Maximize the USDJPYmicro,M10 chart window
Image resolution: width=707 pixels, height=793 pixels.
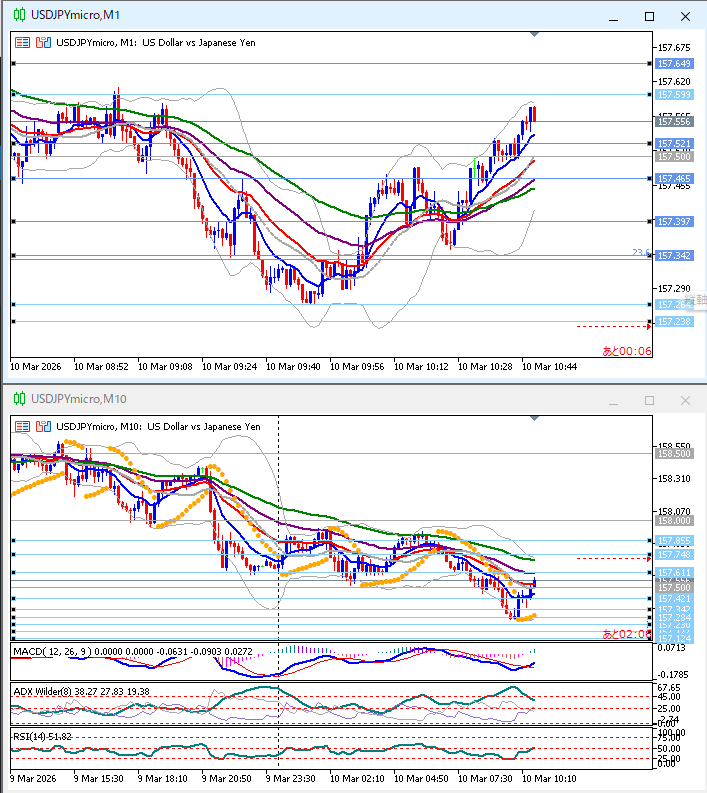point(650,400)
